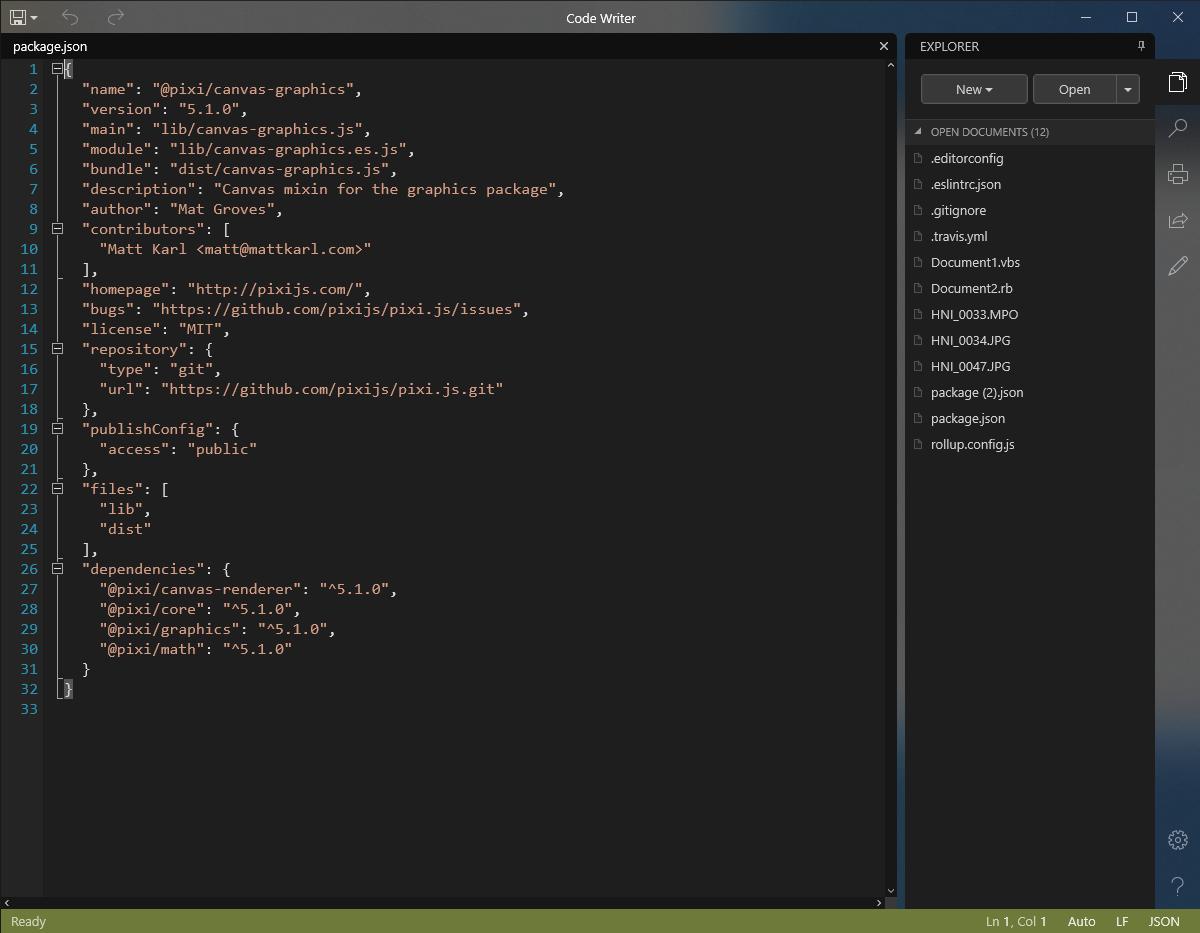Click the Save icon in title bar
The height and width of the screenshot is (933, 1200).
18,17
